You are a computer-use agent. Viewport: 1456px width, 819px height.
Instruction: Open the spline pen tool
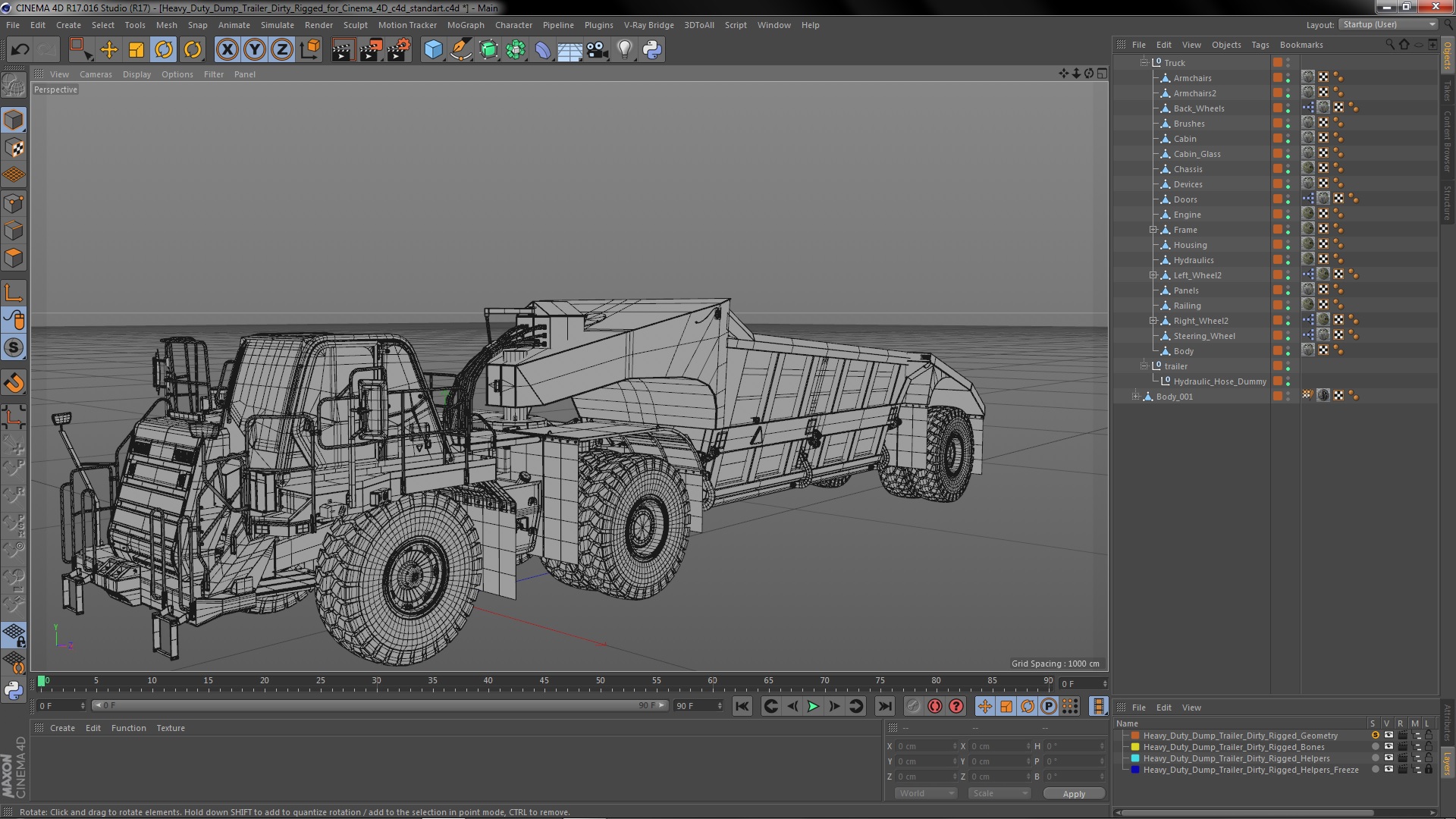tap(460, 50)
